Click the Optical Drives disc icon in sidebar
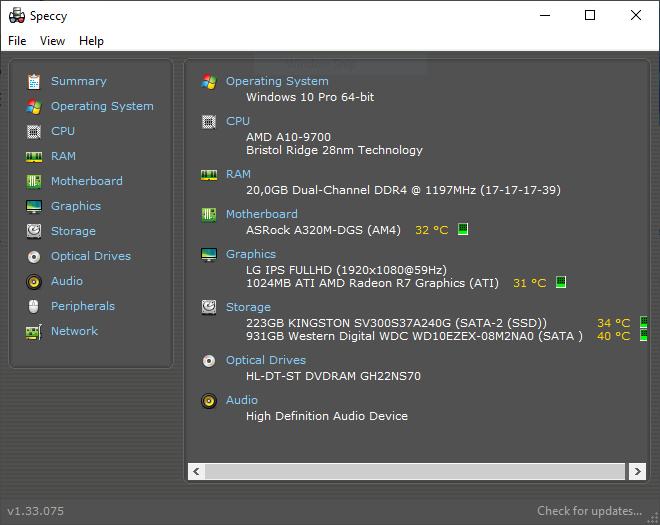The image size is (660, 525). (x=34, y=256)
